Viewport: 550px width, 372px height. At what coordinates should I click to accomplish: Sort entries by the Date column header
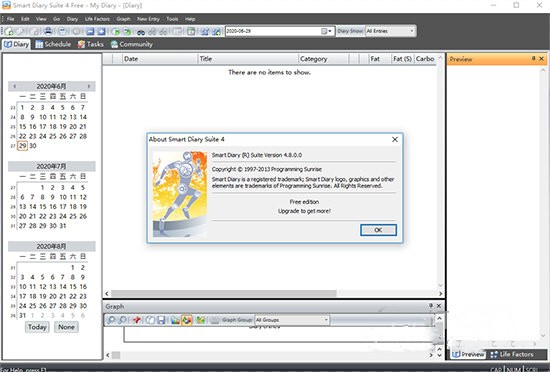(160, 59)
